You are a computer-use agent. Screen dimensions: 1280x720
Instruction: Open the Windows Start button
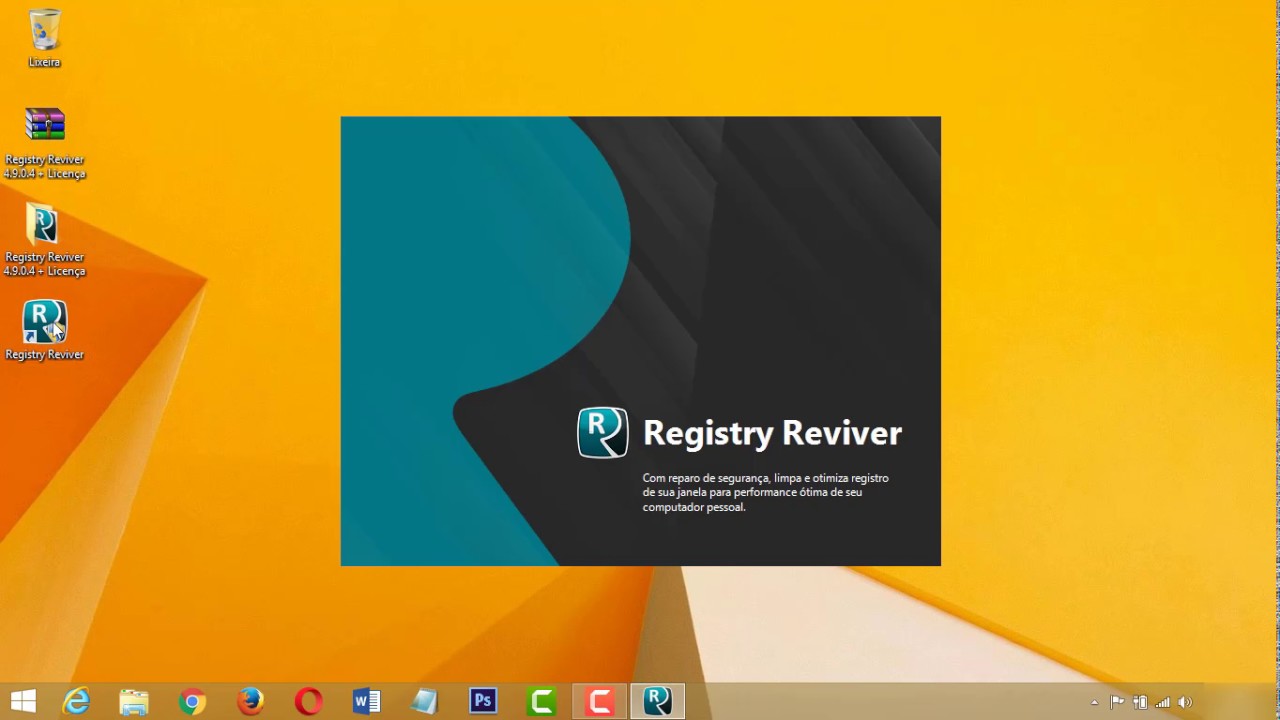[x=23, y=701]
